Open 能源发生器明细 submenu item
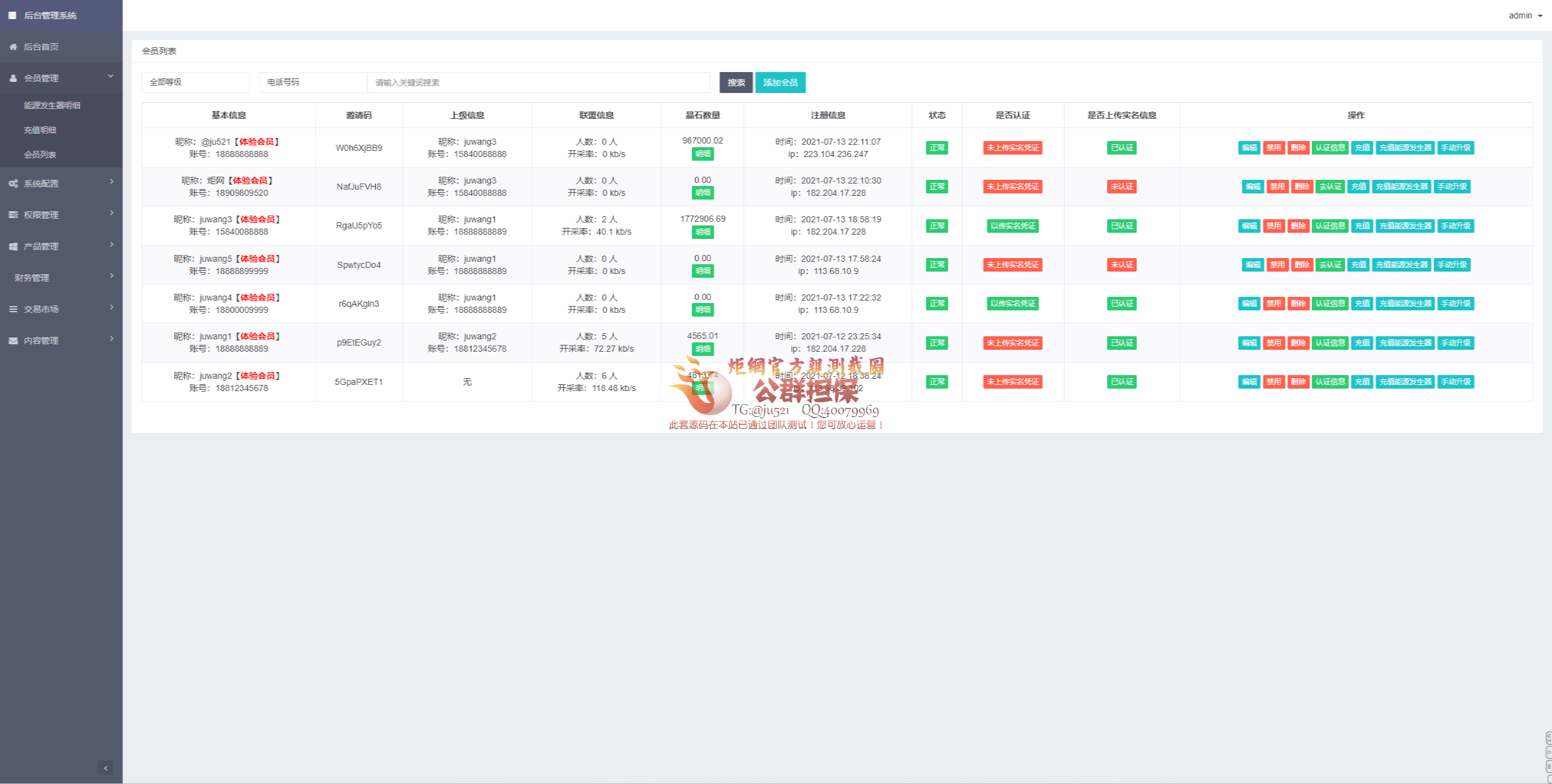Image resolution: width=1552 pixels, height=784 pixels. click(52, 105)
